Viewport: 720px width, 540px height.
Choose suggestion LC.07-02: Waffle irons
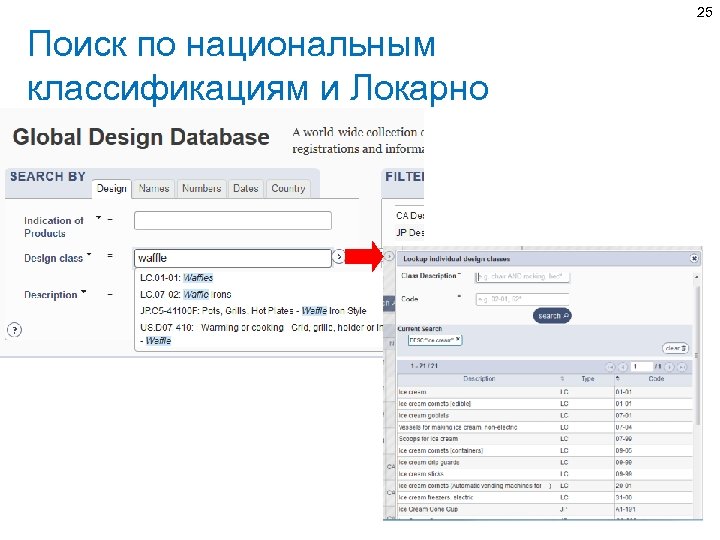186,294
